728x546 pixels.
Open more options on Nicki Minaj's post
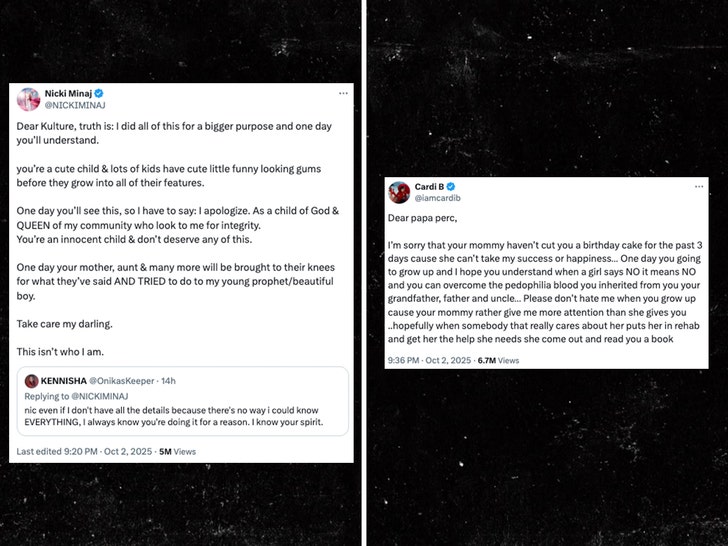343,93
